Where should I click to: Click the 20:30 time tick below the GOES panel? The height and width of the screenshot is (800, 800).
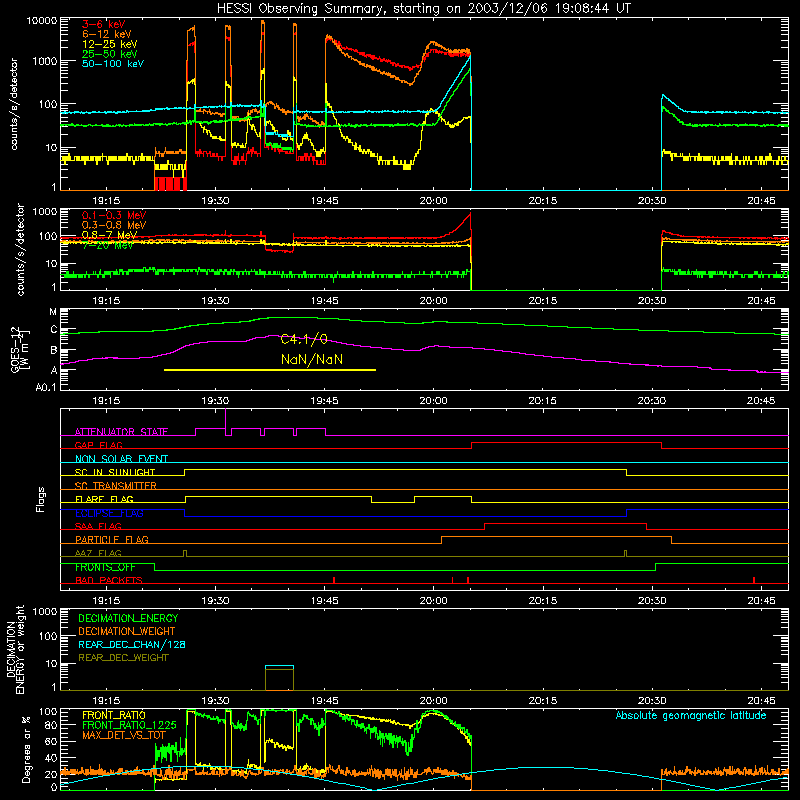click(x=652, y=401)
